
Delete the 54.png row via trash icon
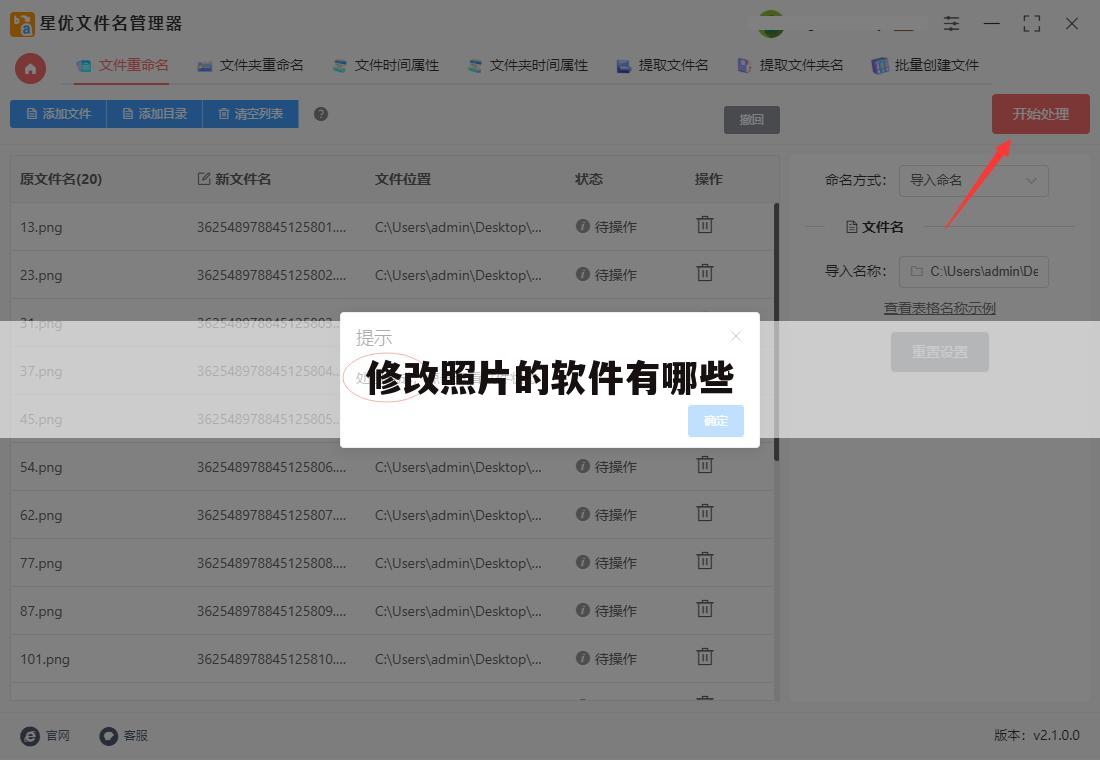coord(704,465)
